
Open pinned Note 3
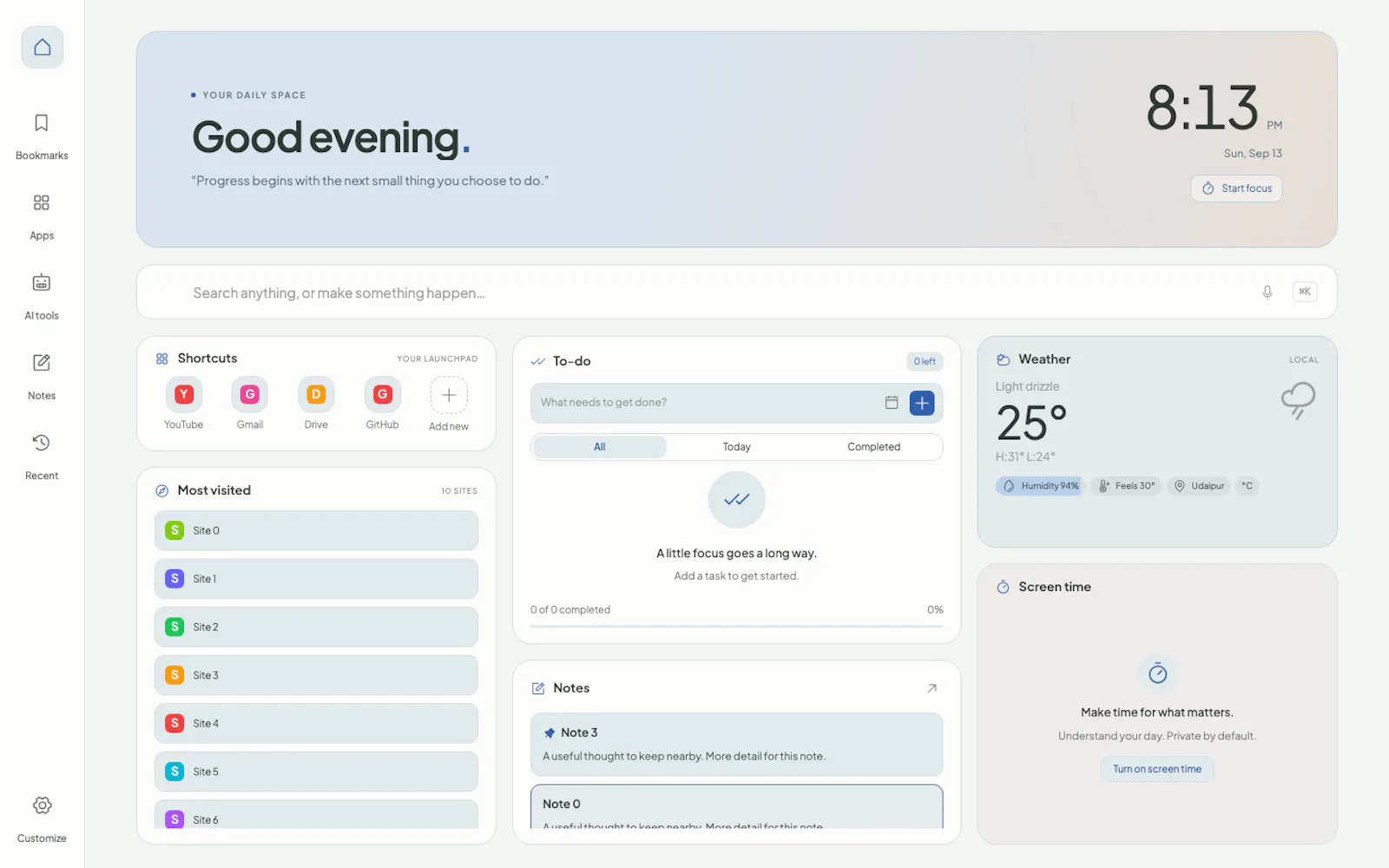point(736,745)
